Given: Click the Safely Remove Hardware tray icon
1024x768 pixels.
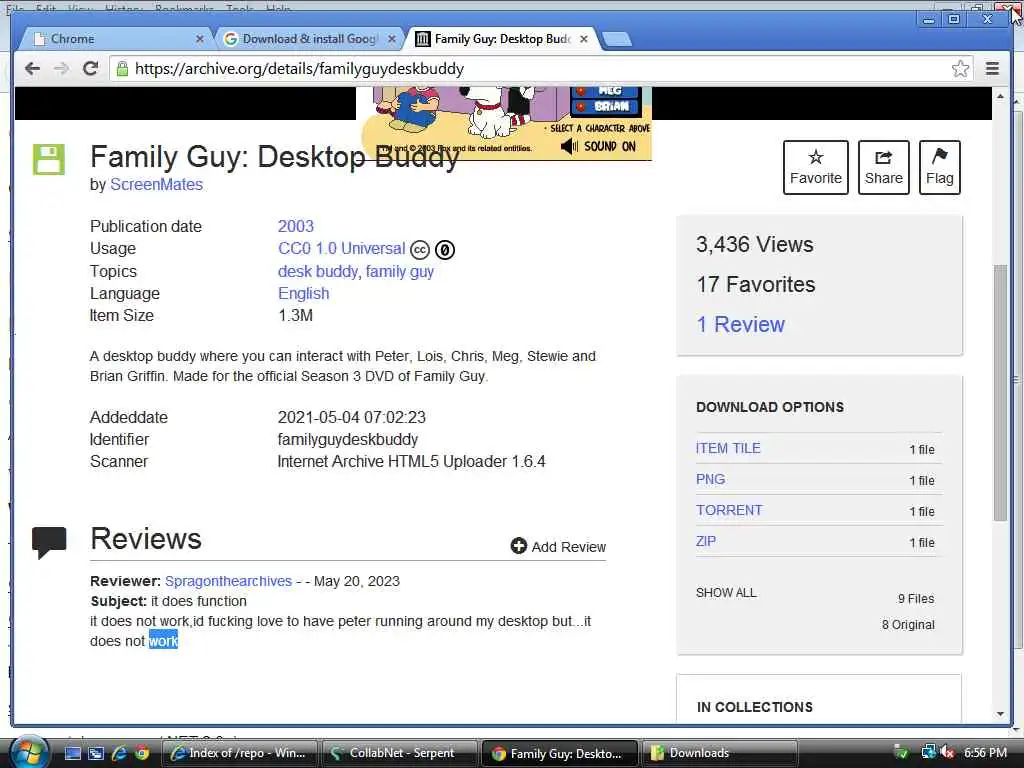Looking at the screenshot, I should pyautogui.click(x=901, y=753).
